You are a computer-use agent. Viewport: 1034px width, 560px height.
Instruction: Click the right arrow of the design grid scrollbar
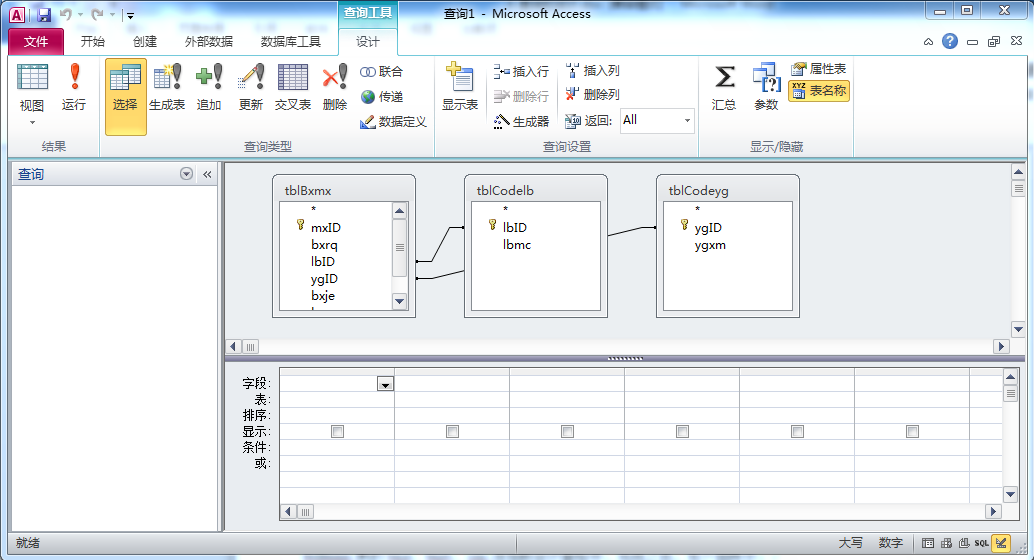(994, 511)
